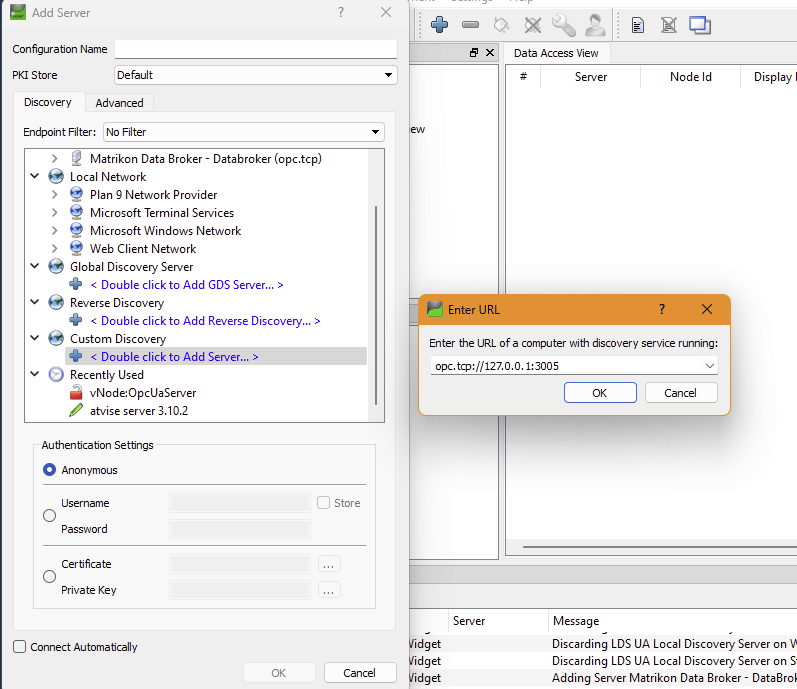Click the discovery URL input field
This screenshot has width=797, height=689.
(566, 366)
